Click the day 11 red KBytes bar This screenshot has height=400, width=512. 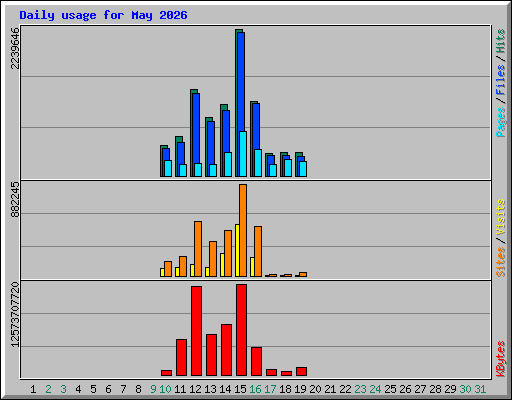point(181,358)
